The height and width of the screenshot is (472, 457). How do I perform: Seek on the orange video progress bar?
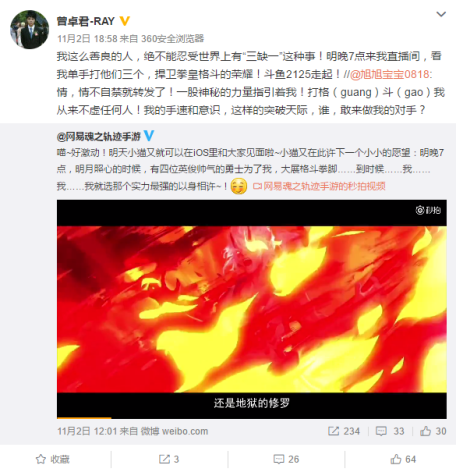pos(252,417)
